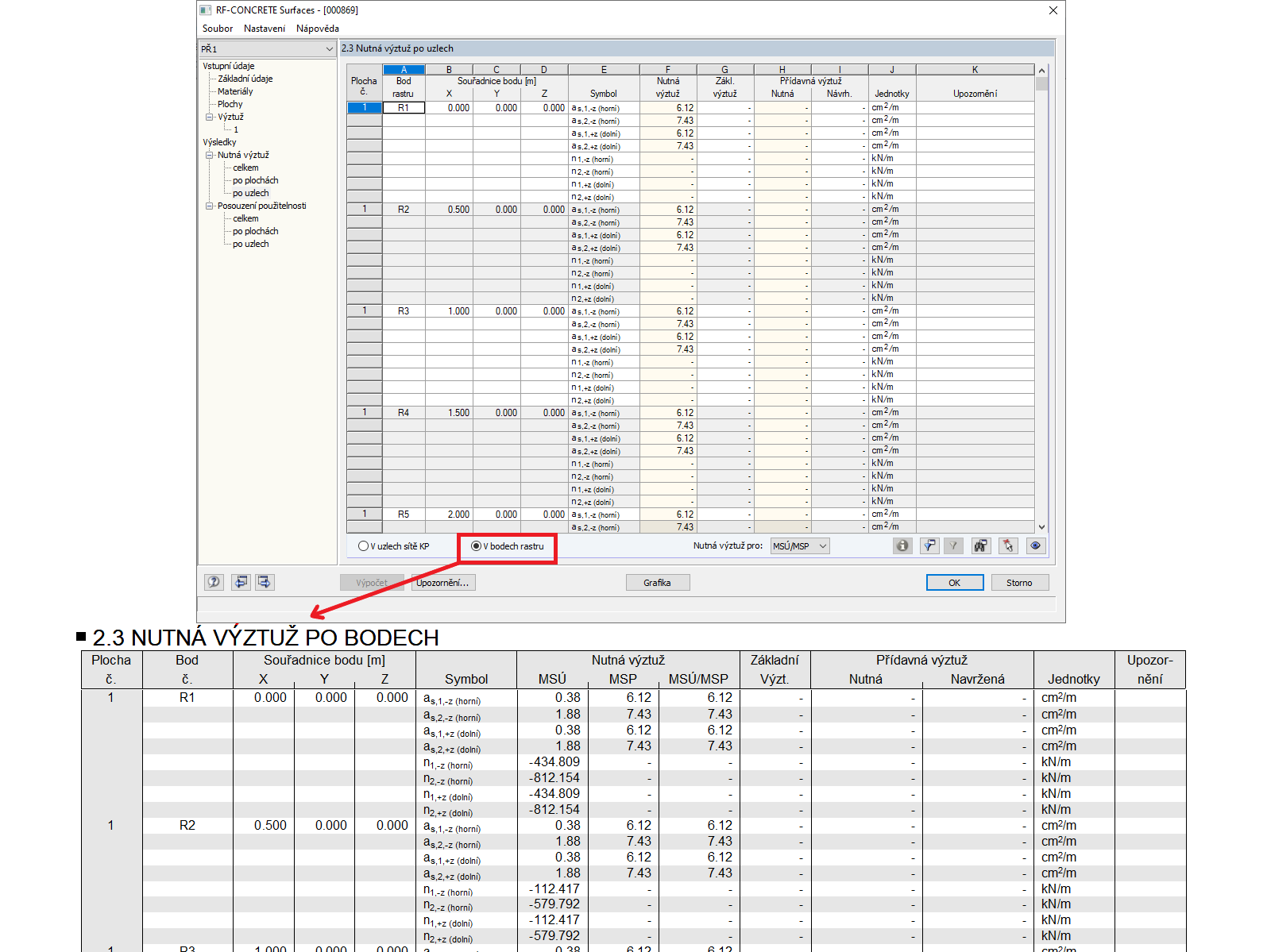Select celkem under Posouzení použitelnosti
Image resolution: width=1271 pixels, height=952 pixels.
[245, 218]
